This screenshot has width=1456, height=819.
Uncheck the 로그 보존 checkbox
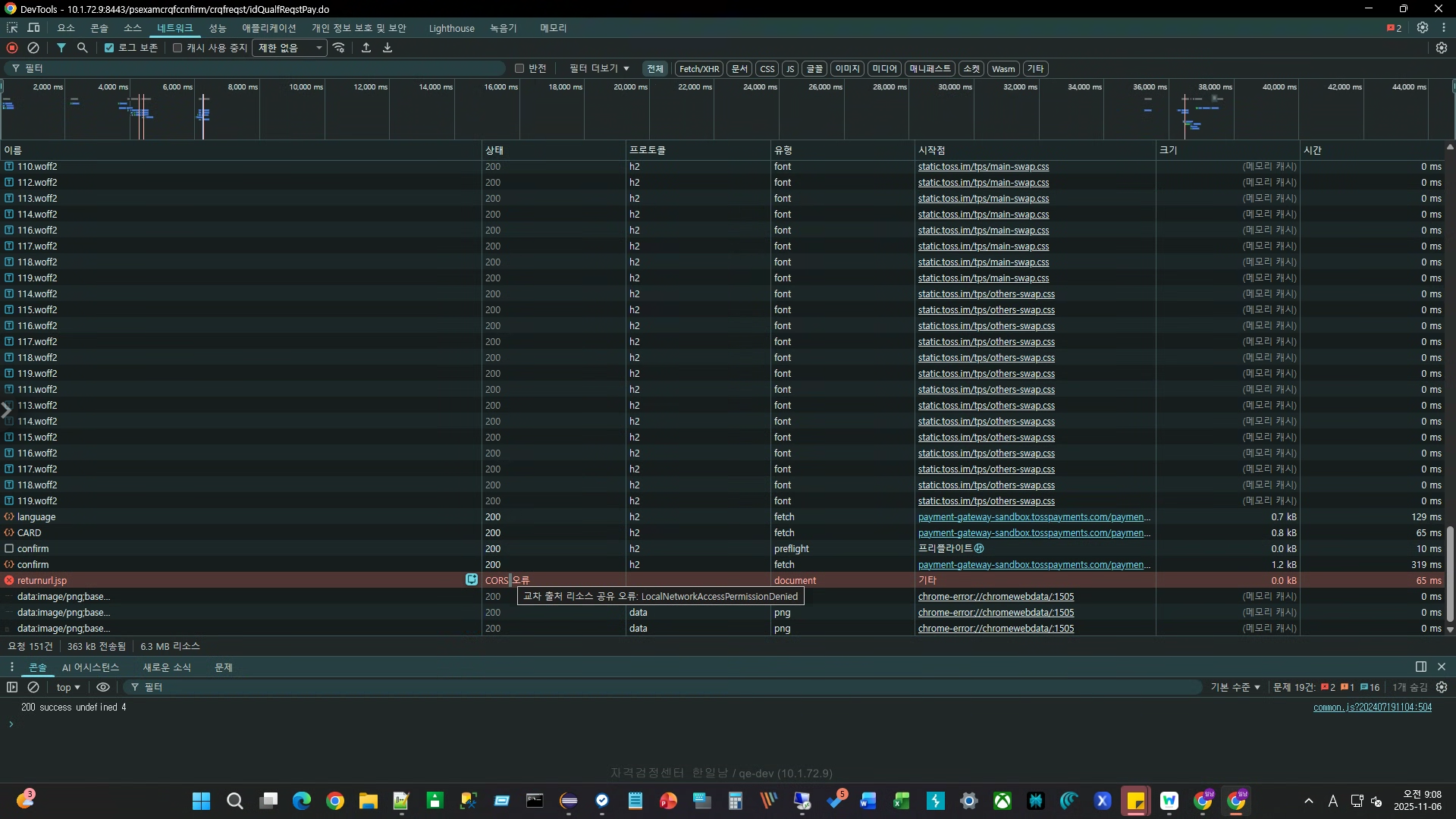click(109, 48)
